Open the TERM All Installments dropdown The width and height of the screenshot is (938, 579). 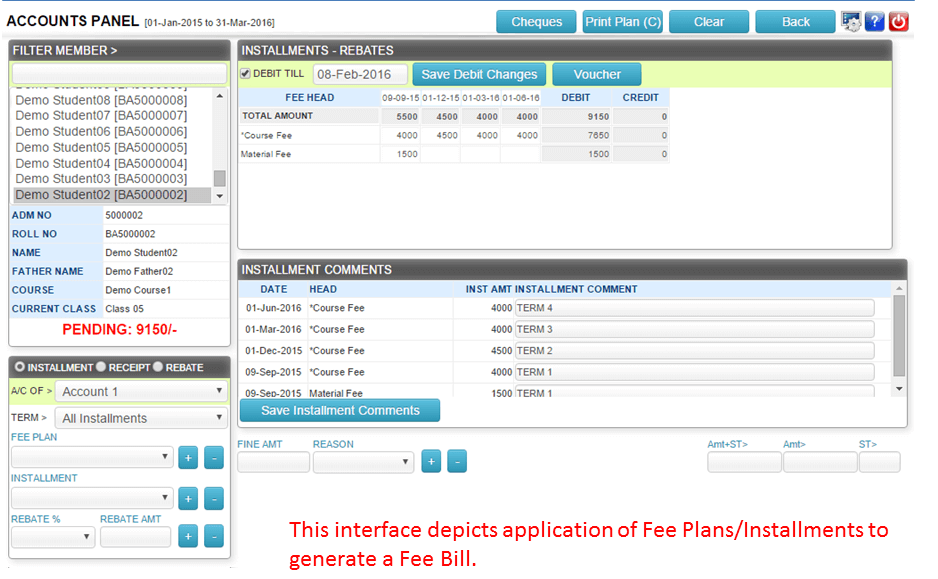(x=140, y=417)
